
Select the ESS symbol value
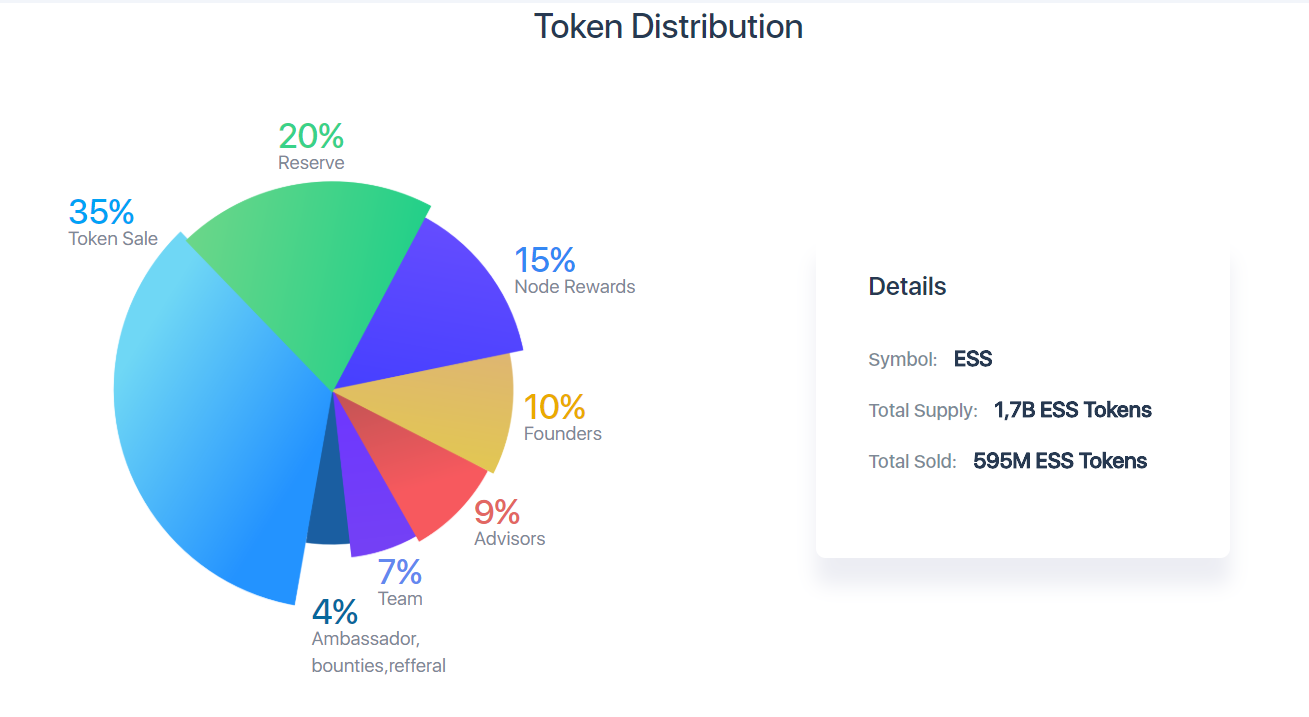[x=972, y=359]
